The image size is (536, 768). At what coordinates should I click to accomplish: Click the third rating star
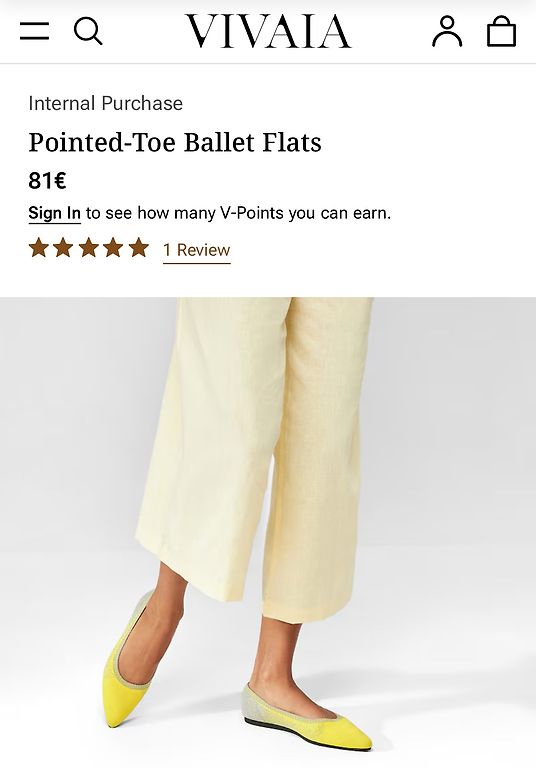point(89,247)
